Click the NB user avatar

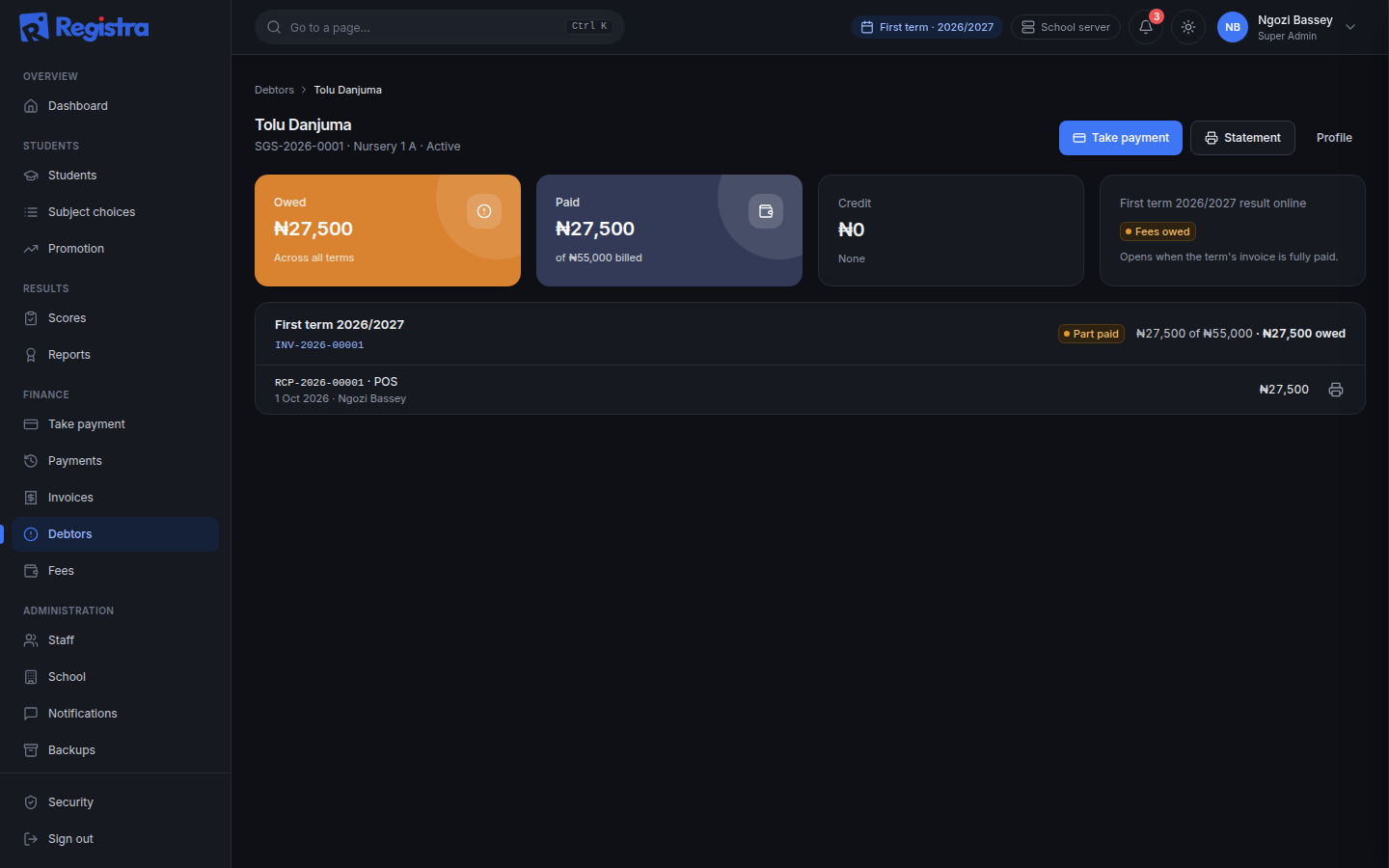(1233, 27)
